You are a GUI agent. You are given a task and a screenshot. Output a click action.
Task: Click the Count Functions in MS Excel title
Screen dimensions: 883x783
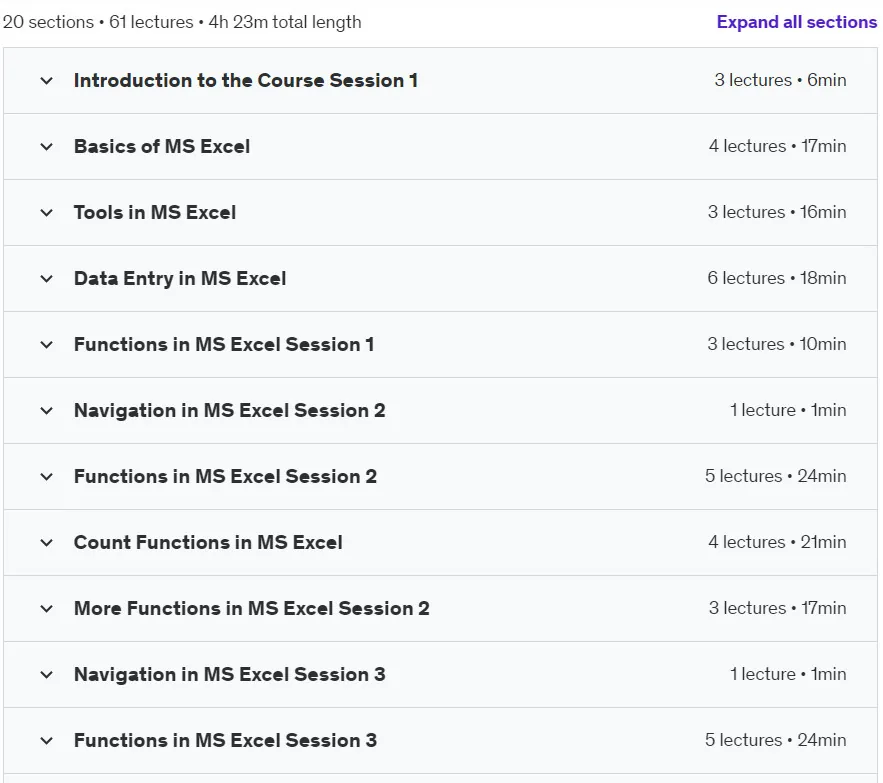208,542
